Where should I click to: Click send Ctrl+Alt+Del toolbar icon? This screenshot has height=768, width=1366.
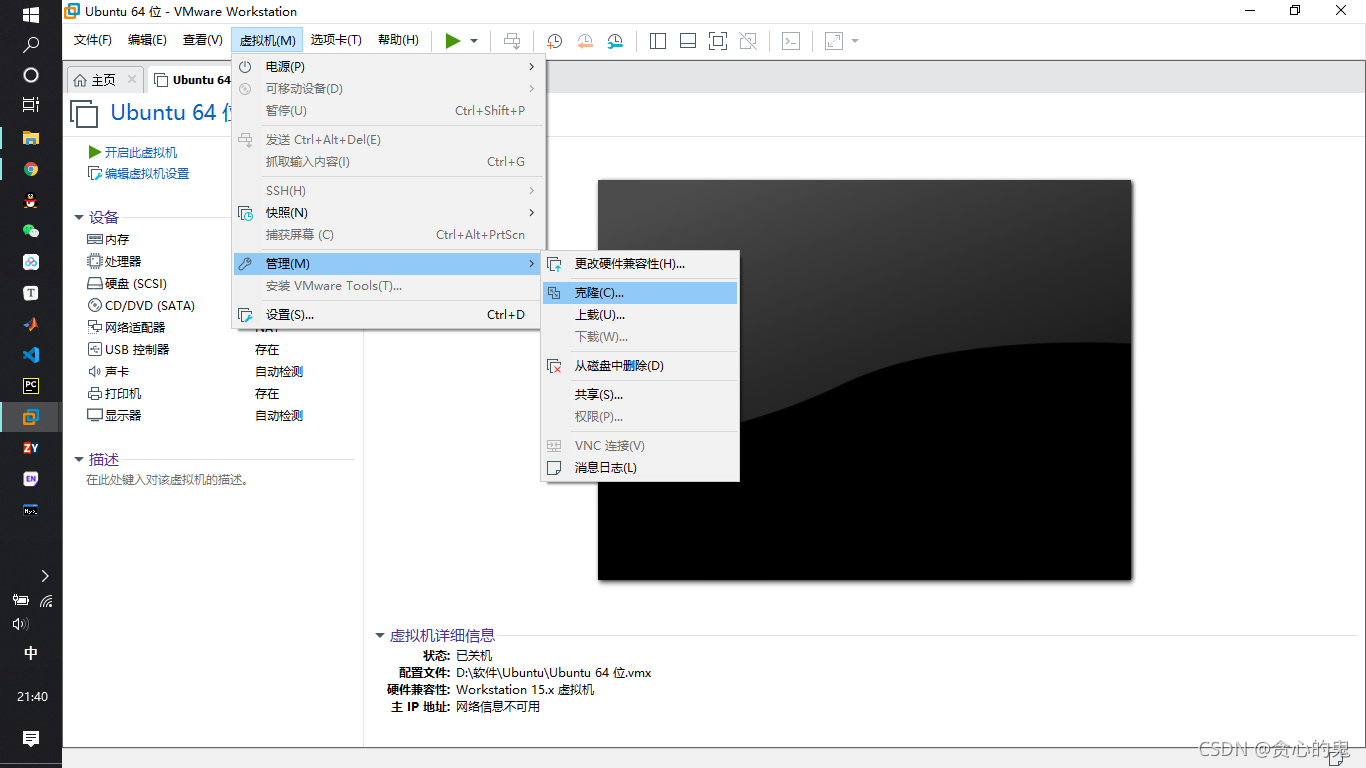tap(512, 41)
